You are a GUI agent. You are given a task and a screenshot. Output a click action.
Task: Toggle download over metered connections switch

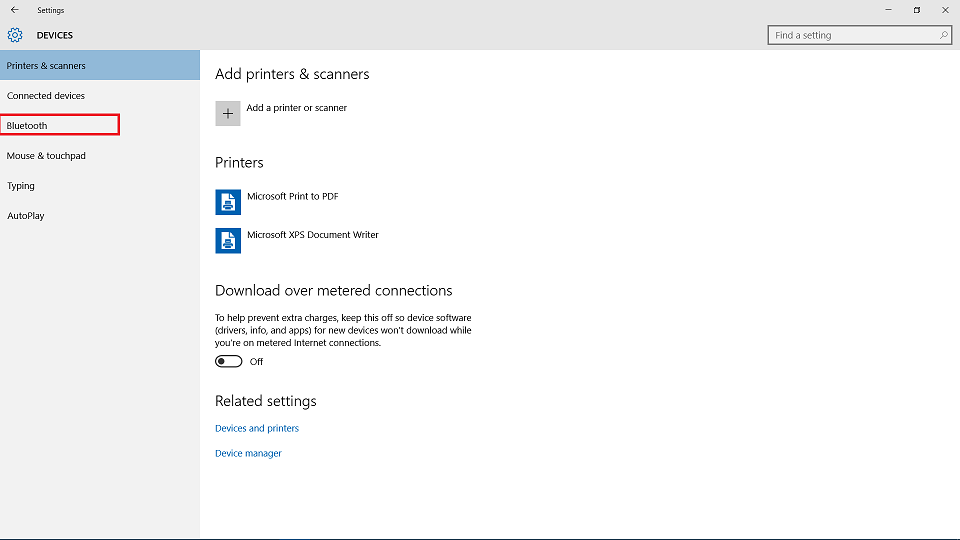(x=228, y=361)
